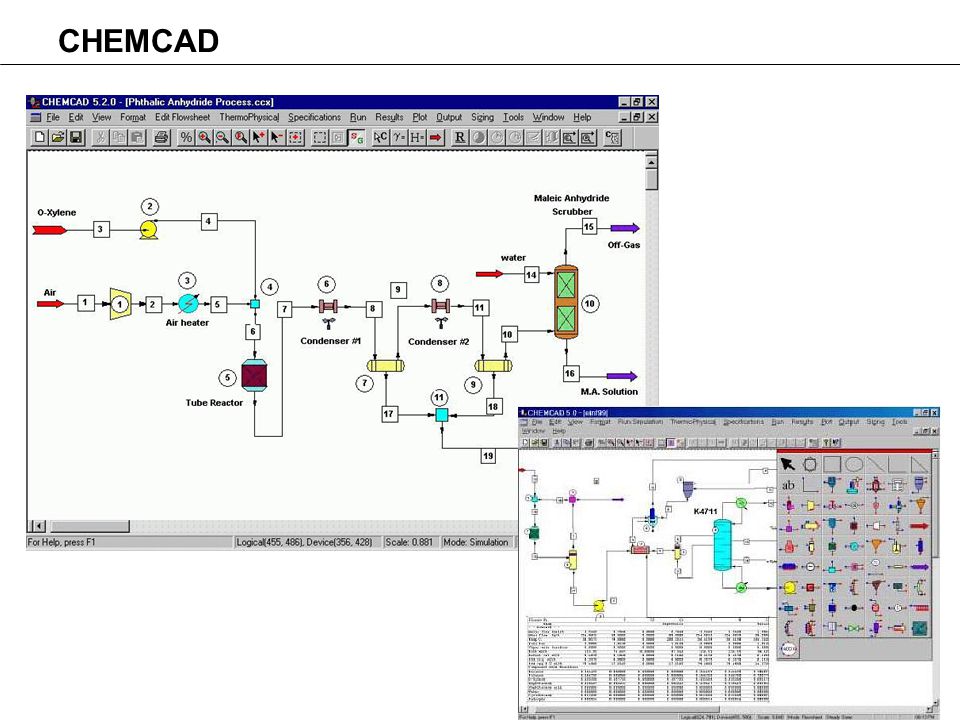Open the Tools menu in 5.2.0 window
960x720 pixels.
click(513, 117)
